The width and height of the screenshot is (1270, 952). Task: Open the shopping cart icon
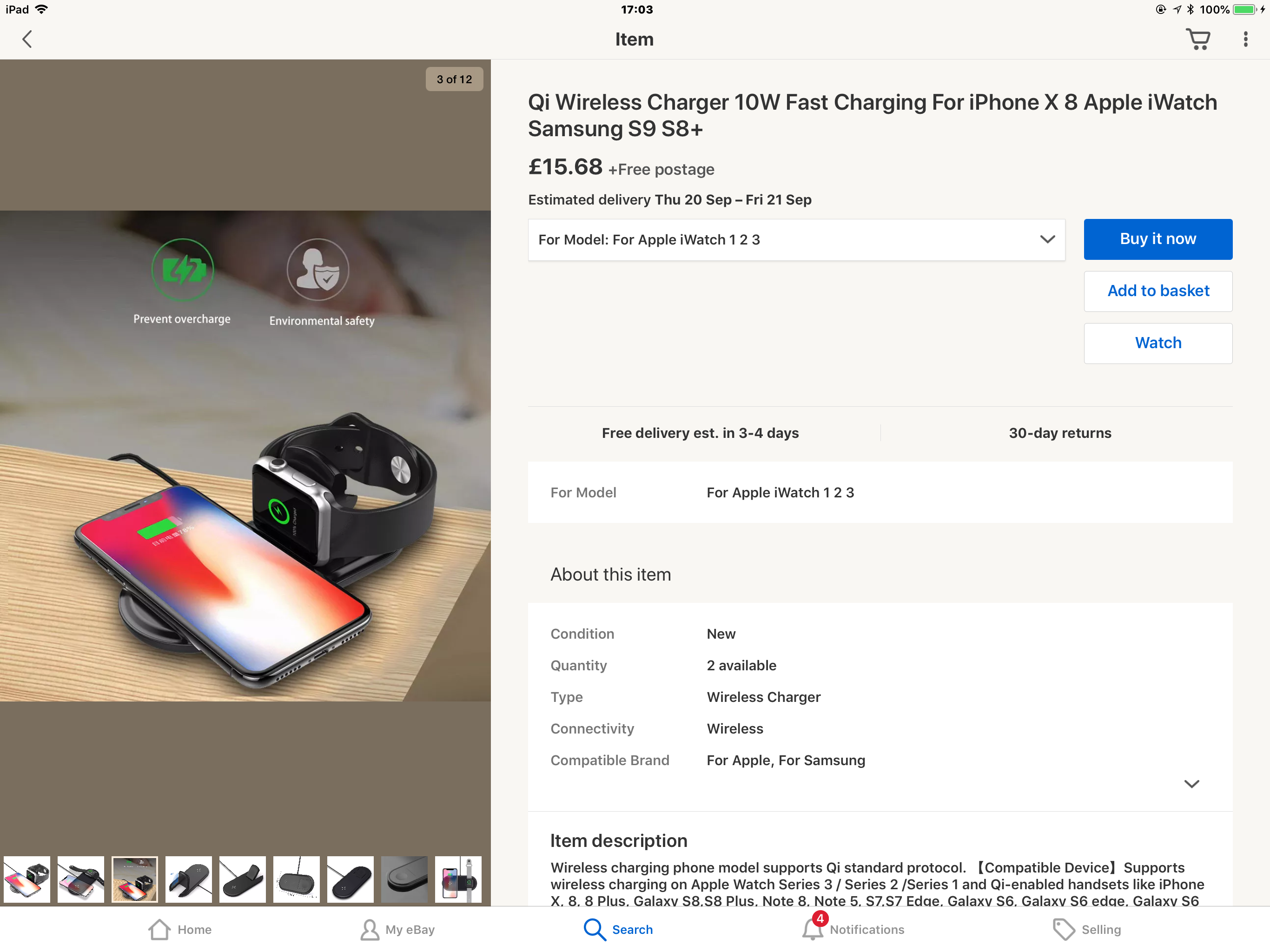[1197, 39]
